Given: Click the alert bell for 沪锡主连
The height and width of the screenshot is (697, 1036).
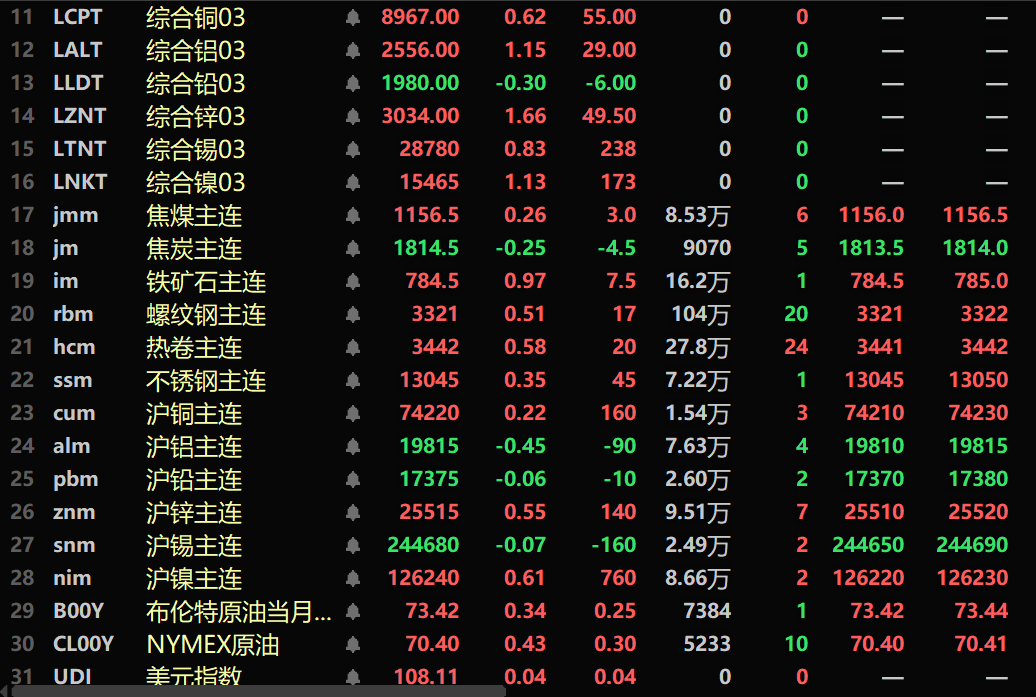Looking at the screenshot, I should point(351,545).
